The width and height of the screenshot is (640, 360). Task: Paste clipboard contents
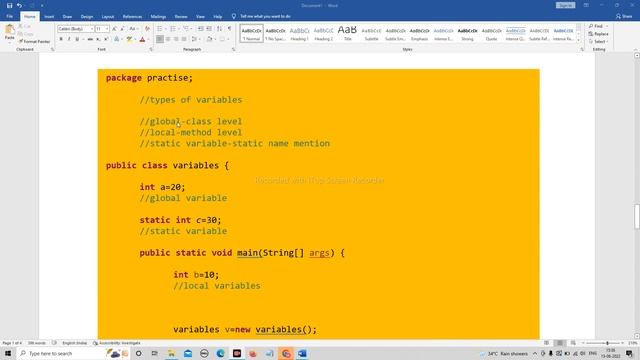[x=9, y=33]
